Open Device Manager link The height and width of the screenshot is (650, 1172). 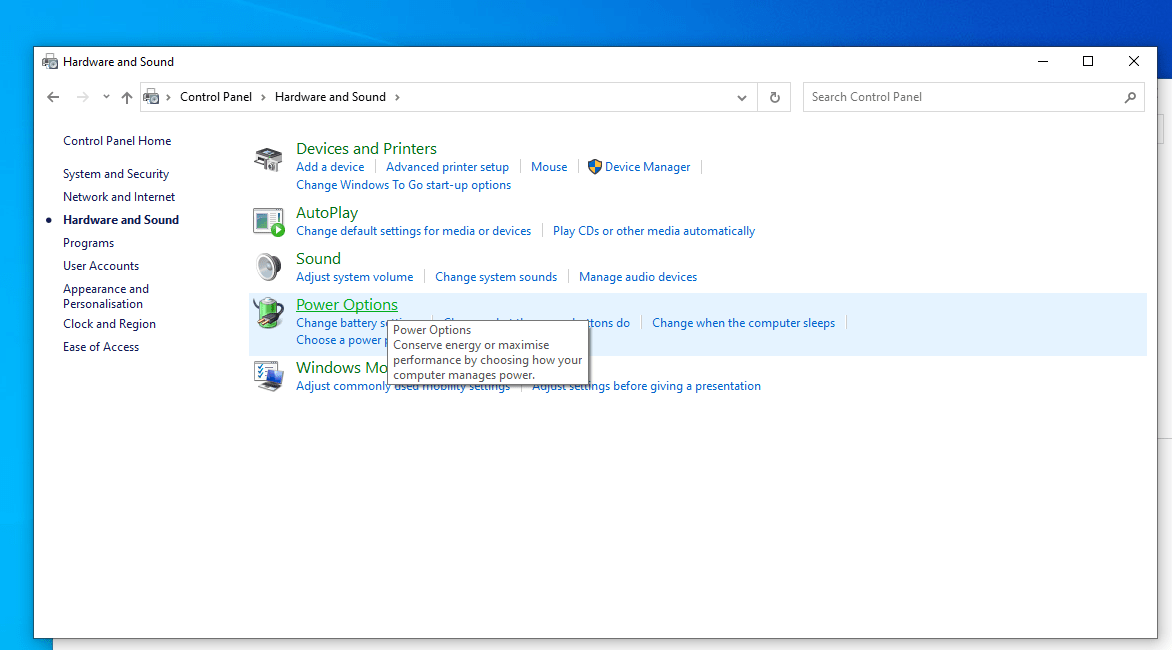(x=647, y=167)
